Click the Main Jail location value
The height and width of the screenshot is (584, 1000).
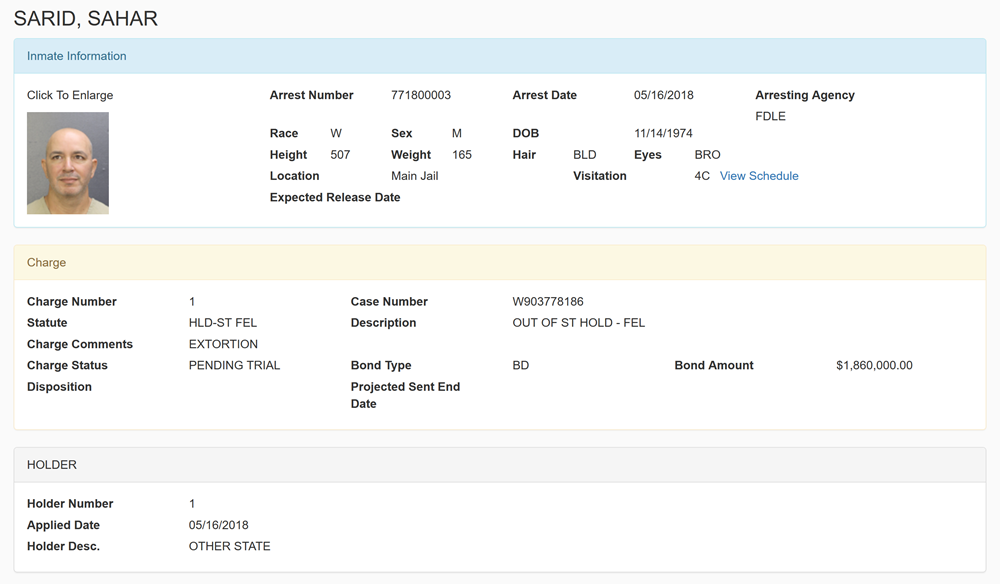(x=415, y=176)
